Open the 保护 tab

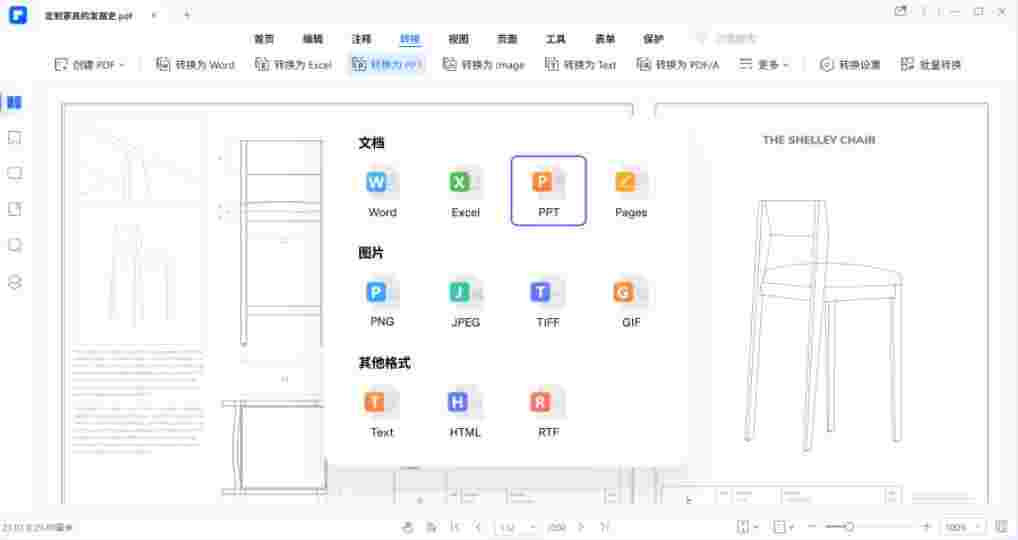point(653,39)
